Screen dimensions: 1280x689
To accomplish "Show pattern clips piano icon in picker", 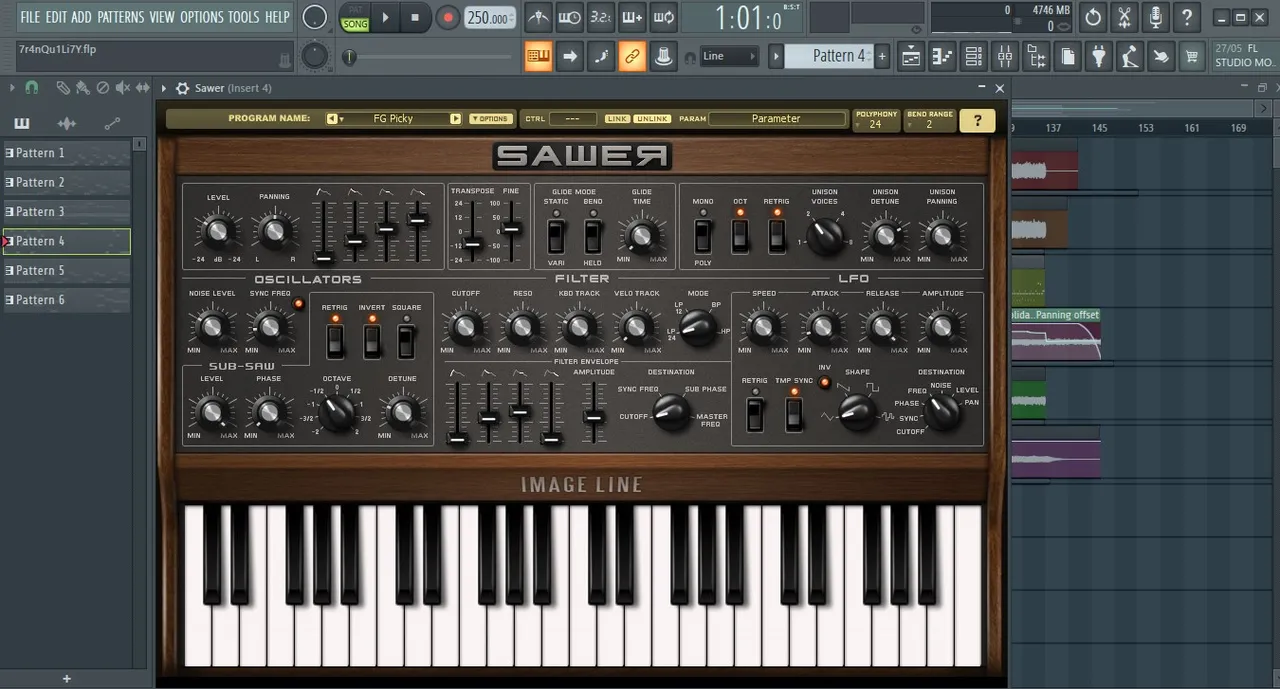I will click(x=22, y=124).
